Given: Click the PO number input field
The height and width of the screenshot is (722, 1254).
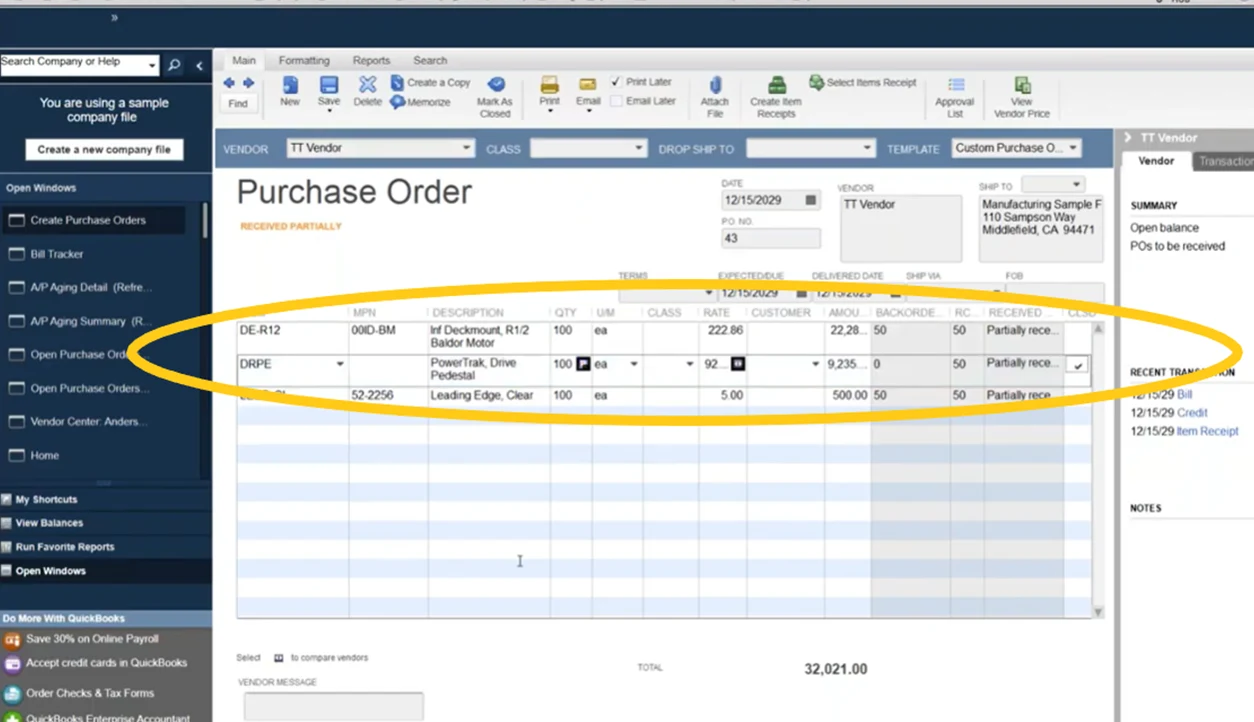Looking at the screenshot, I should 770,238.
